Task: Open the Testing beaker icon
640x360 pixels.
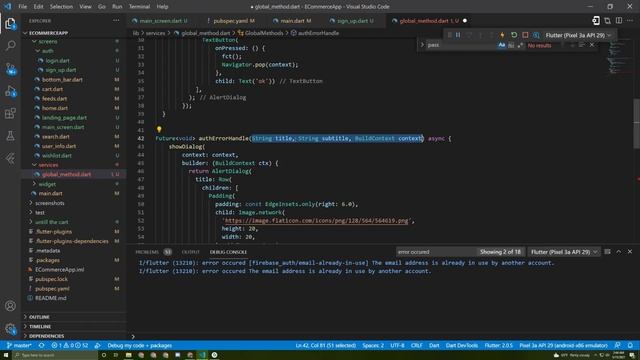Action: point(10,136)
